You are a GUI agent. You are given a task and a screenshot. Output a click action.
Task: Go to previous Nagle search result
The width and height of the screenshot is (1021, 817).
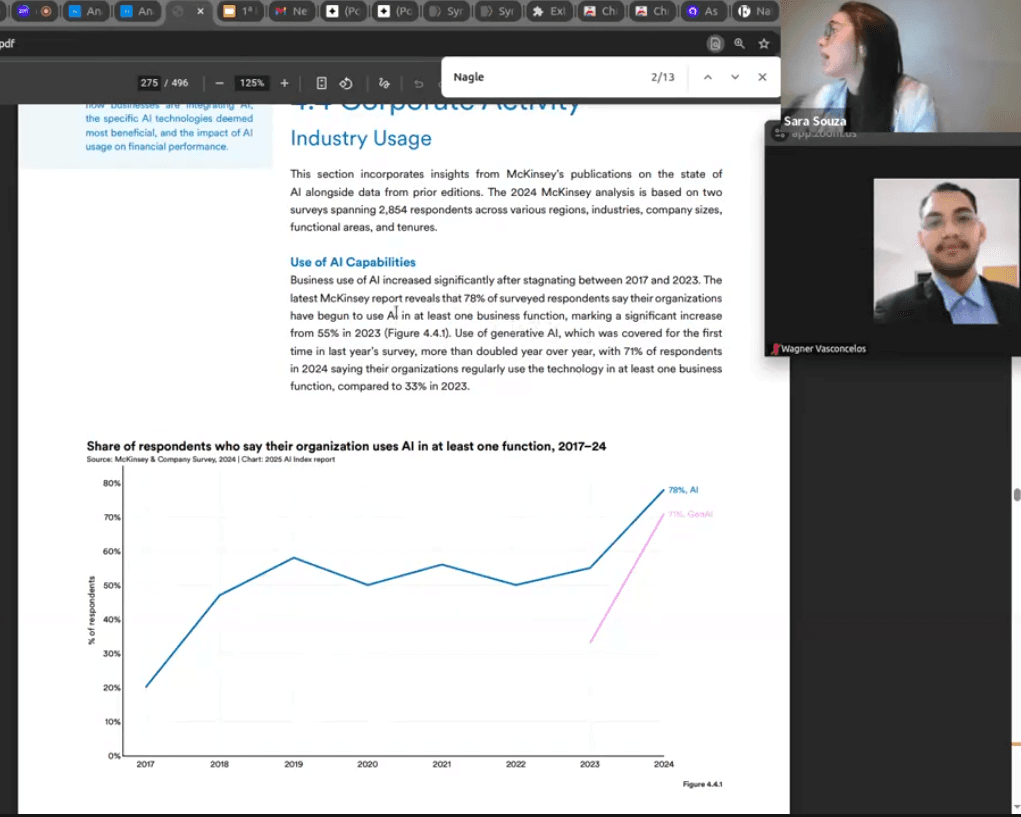click(708, 77)
